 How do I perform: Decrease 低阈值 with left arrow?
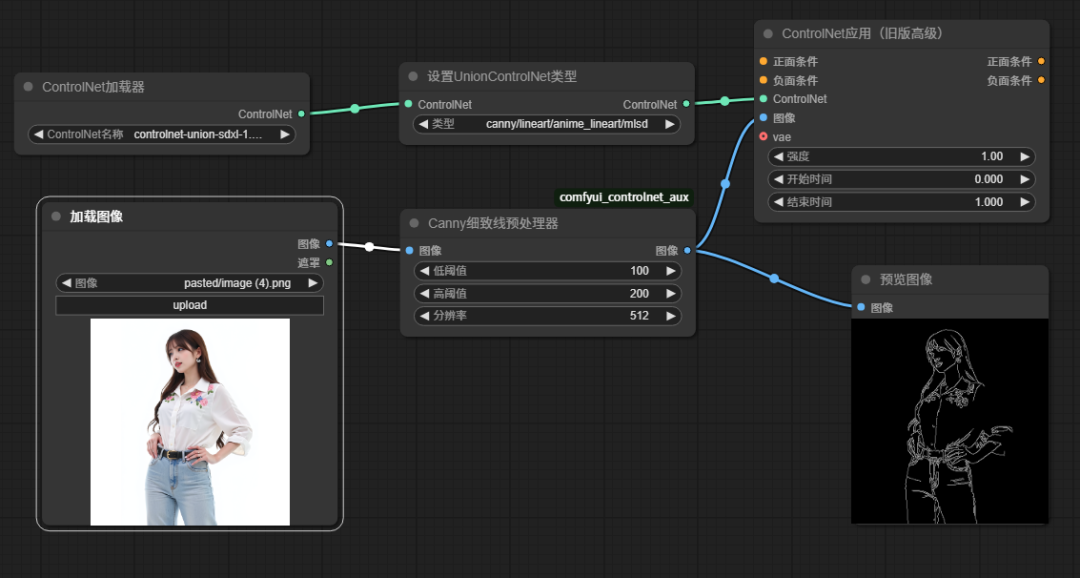click(x=424, y=271)
